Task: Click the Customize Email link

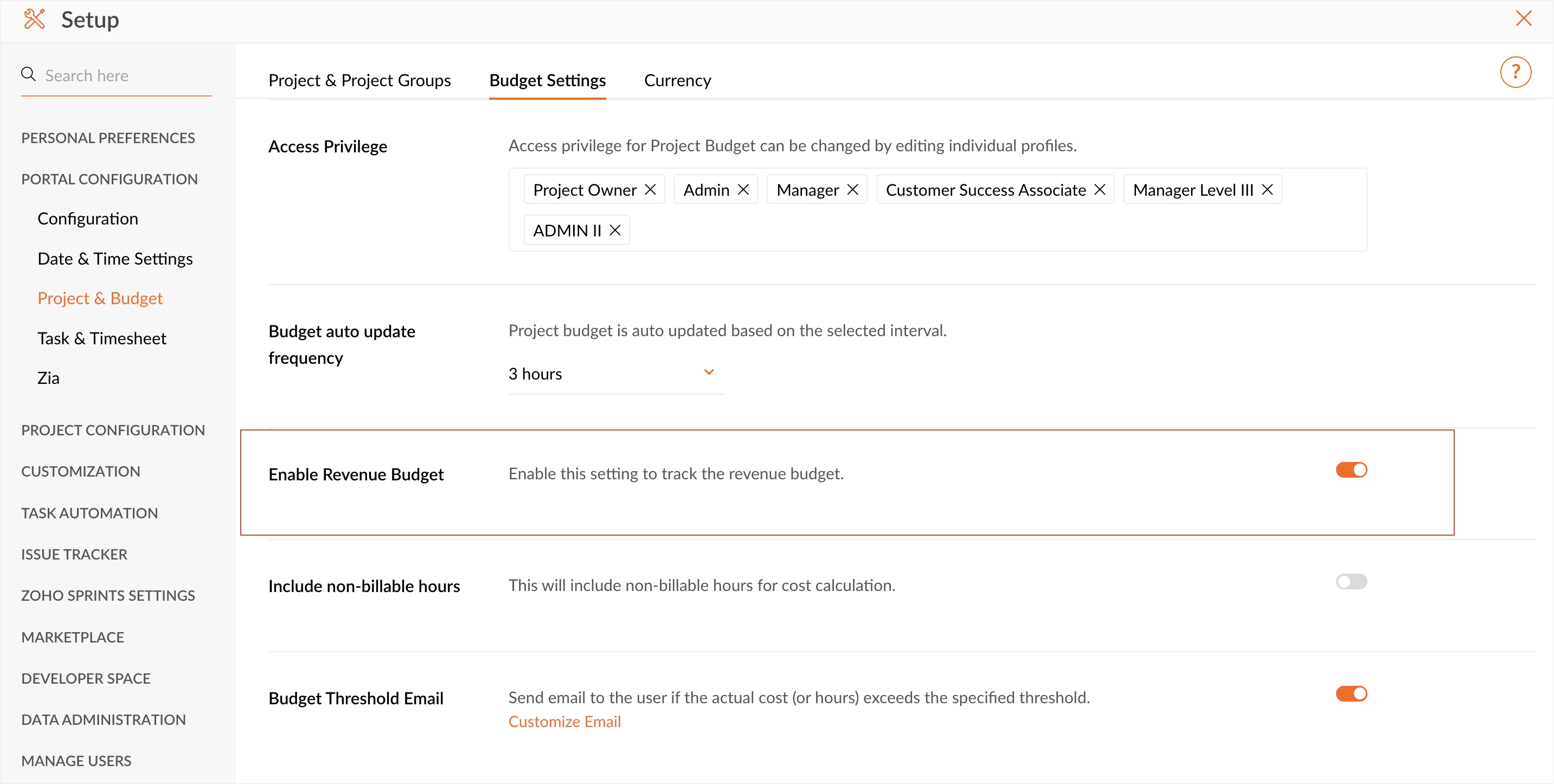Action: (x=564, y=721)
